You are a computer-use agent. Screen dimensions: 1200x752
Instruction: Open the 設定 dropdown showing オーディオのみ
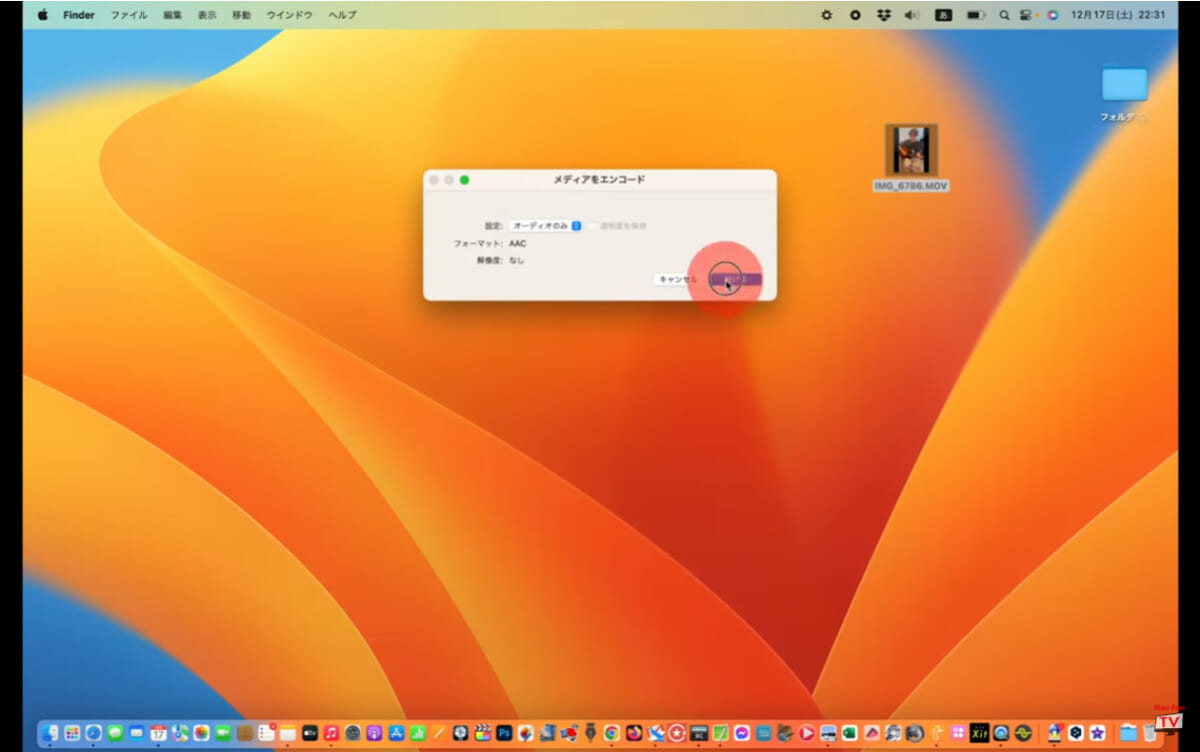click(x=545, y=226)
